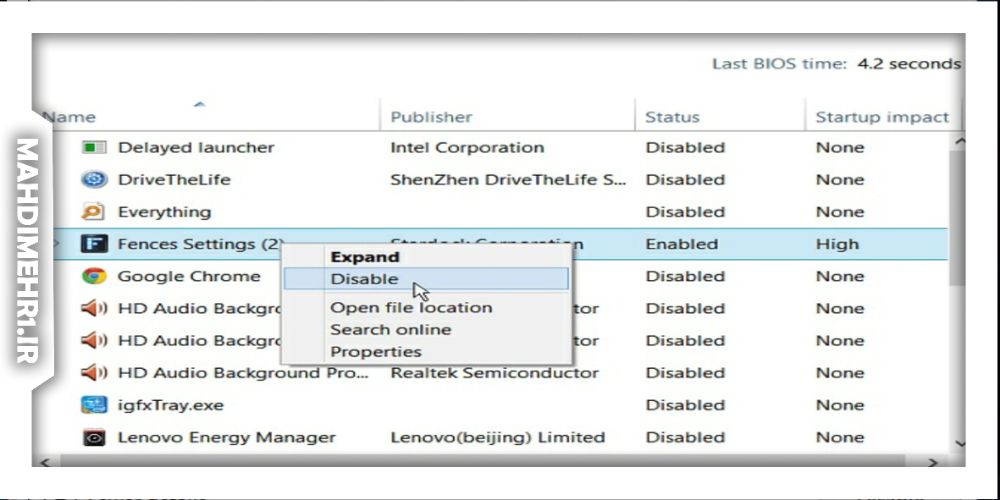The image size is (1000, 500).
Task: Click the Lenovo Energy Manager icon
Action: pyautogui.click(x=94, y=438)
